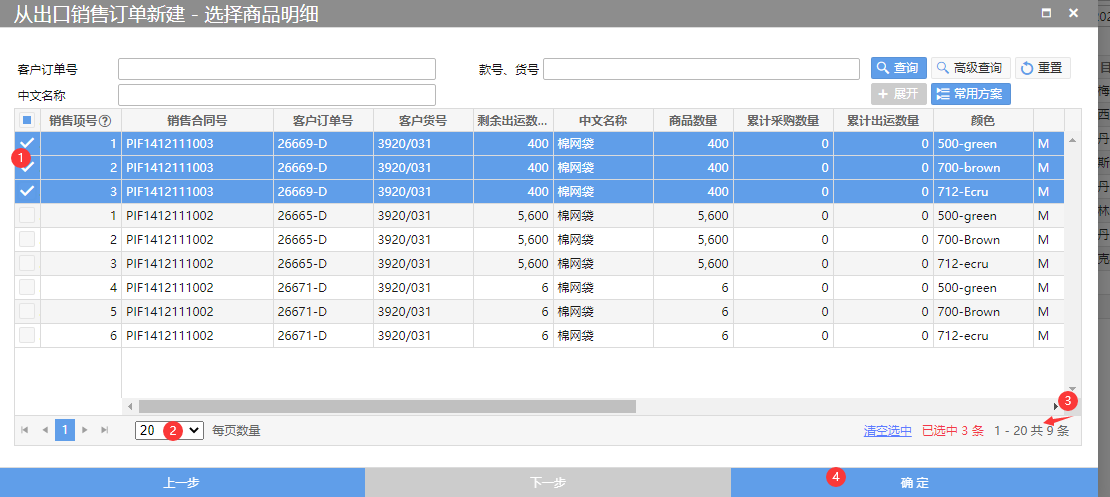Click the 重置 reset button
Screen dimensions: 1110x497
pyautogui.click(x=1042, y=68)
